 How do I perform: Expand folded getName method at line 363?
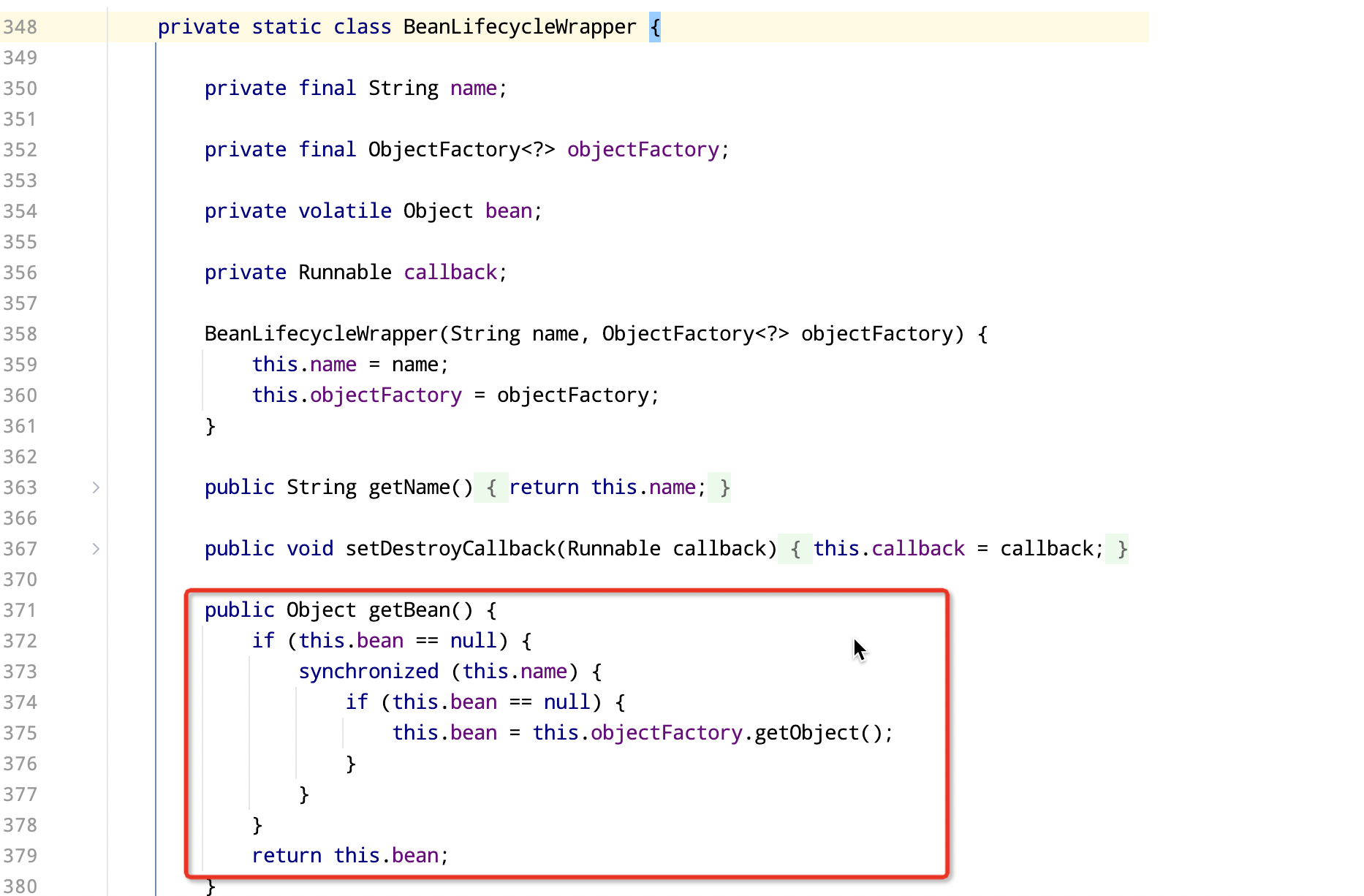click(96, 487)
